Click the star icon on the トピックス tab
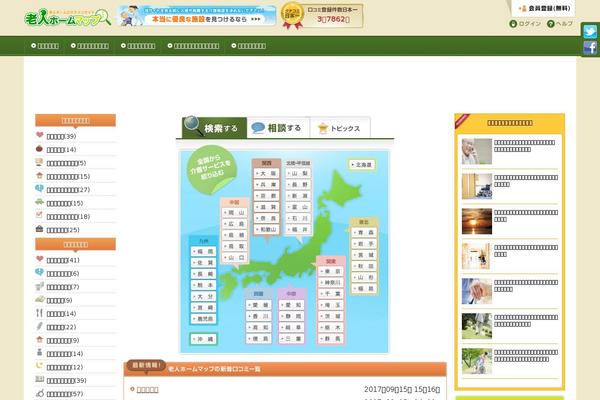The width and height of the screenshot is (600, 400). (323, 128)
